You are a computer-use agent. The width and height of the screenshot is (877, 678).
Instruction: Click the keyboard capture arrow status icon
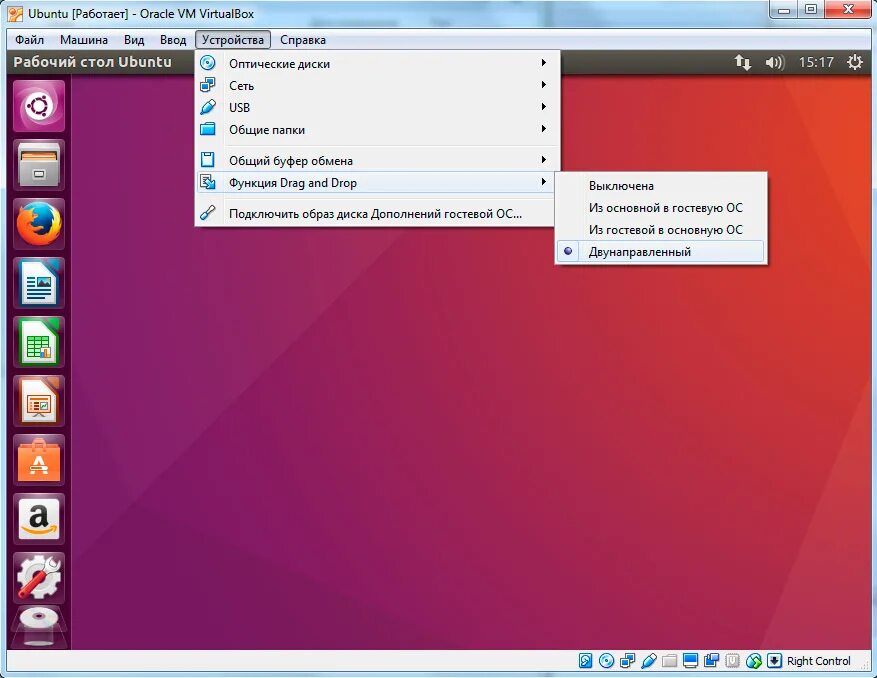point(774,661)
